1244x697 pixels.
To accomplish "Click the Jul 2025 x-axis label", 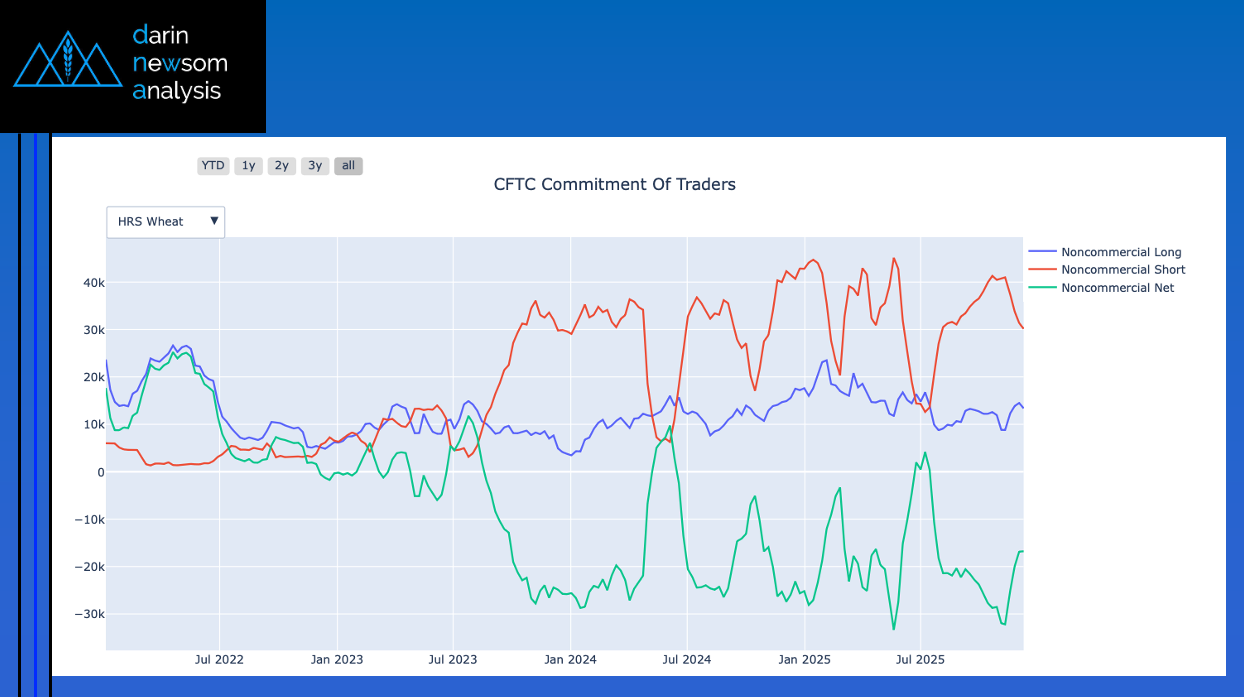I will pos(920,660).
